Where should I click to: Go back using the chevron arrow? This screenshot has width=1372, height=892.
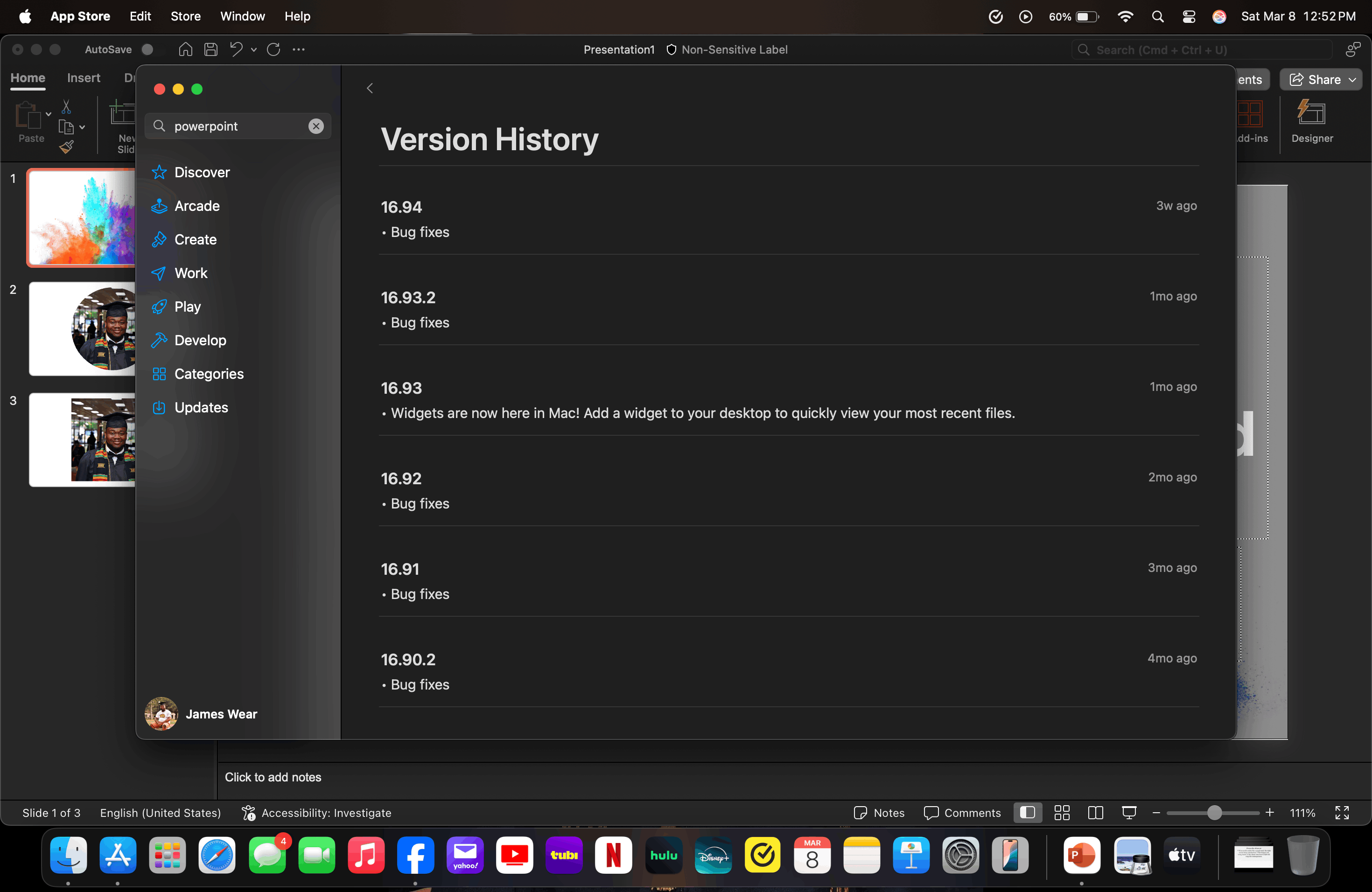pyautogui.click(x=370, y=88)
